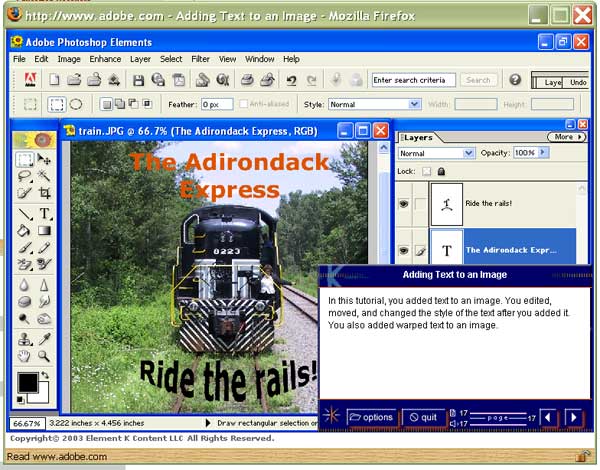Click the New document toolbar icon
This screenshot has height=470, width=600.
pos(54,80)
